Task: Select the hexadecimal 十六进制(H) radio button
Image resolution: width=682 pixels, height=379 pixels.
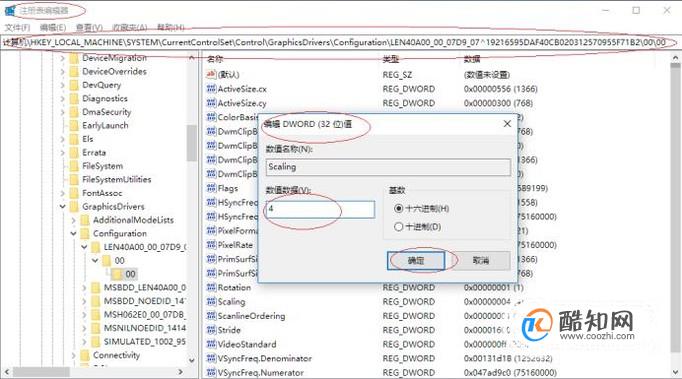Action: point(398,208)
